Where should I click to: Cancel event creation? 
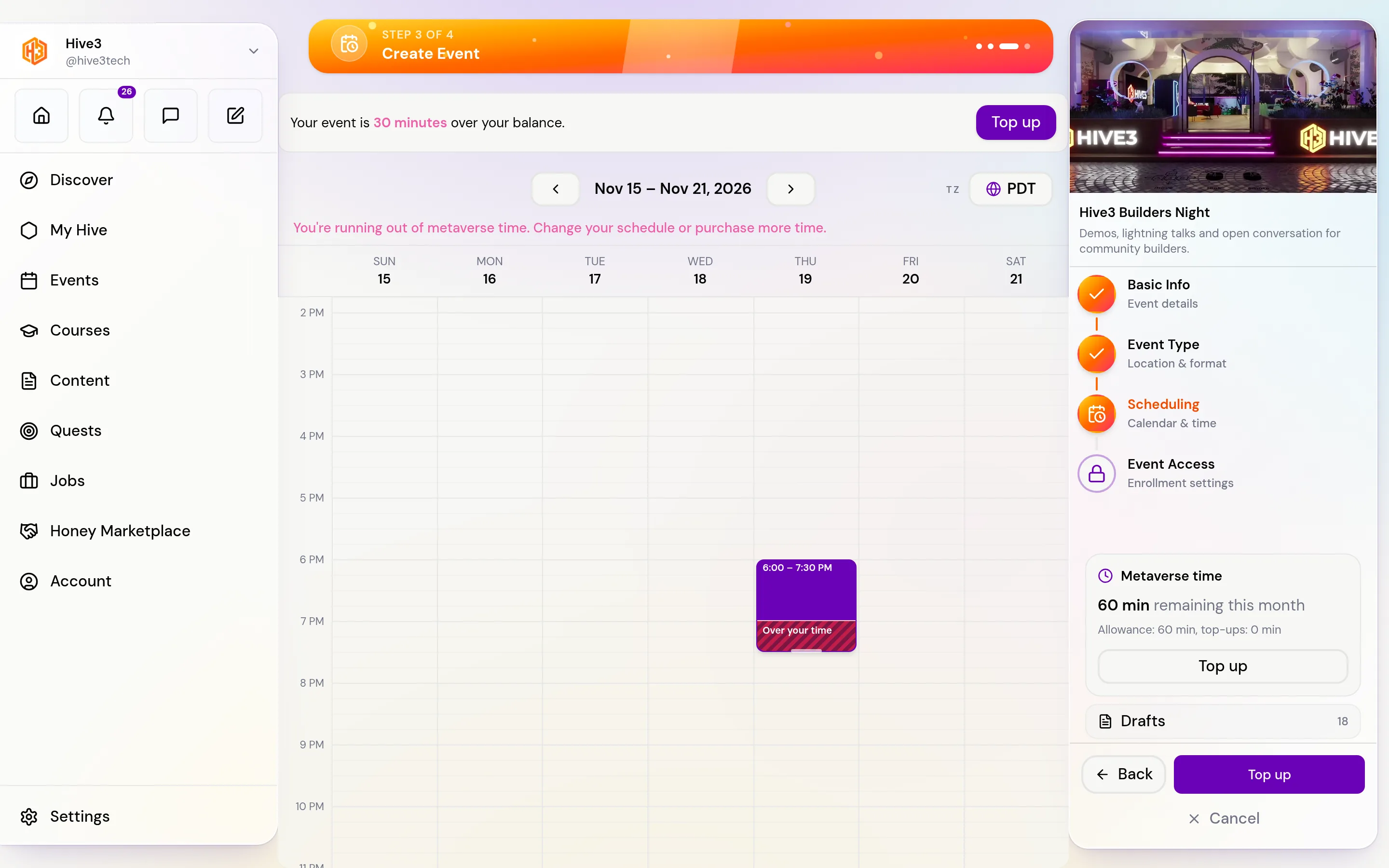pyautogui.click(x=1223, y=818)
